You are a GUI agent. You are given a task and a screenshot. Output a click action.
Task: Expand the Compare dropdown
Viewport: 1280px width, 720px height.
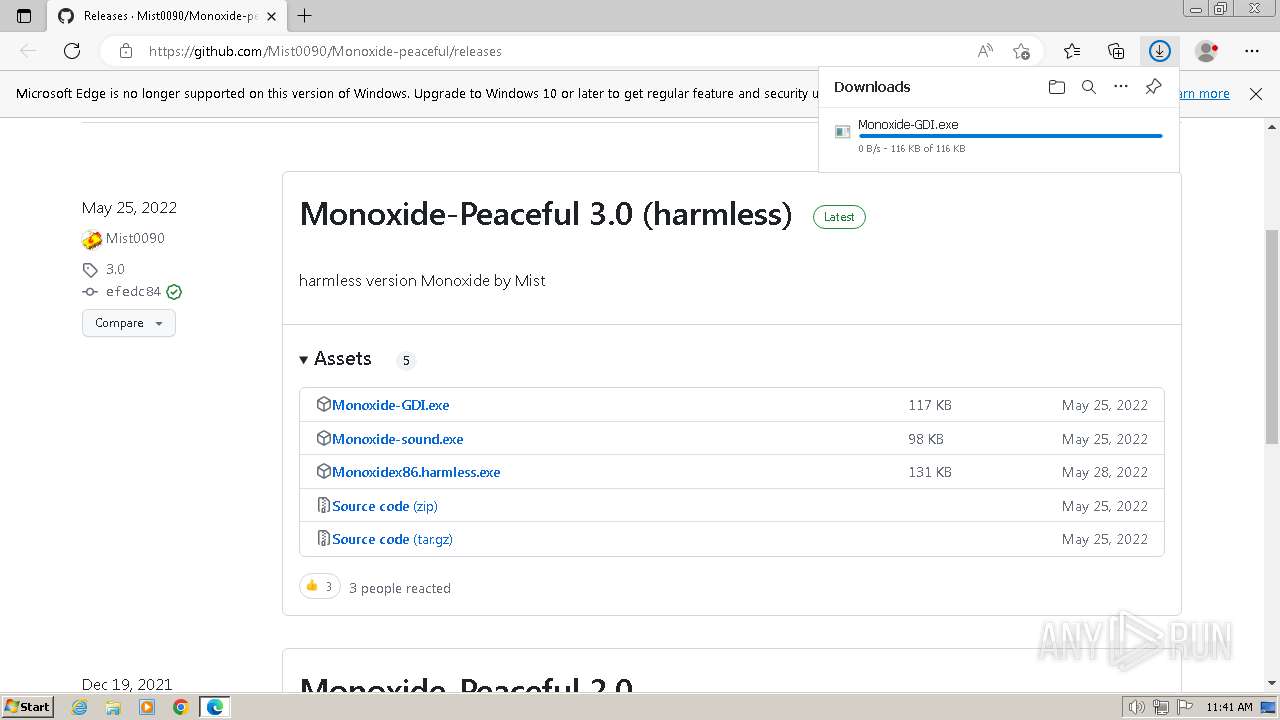click(x=128, y=323)
